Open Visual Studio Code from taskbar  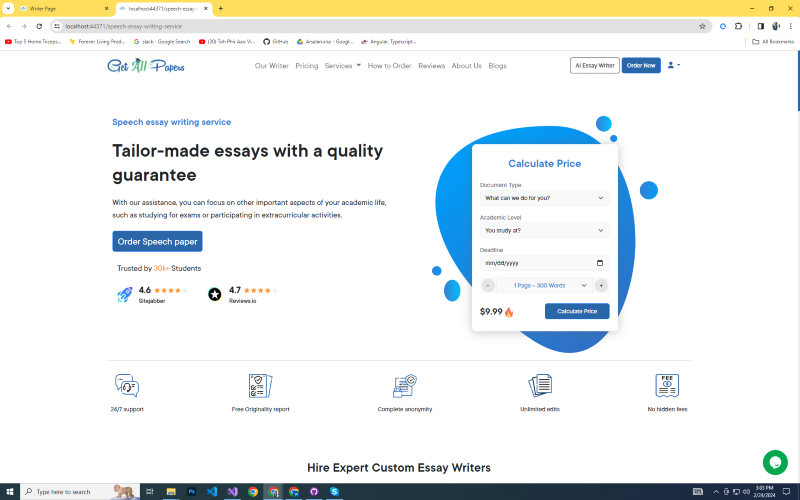pyautogui.click(x=212, y=491)
